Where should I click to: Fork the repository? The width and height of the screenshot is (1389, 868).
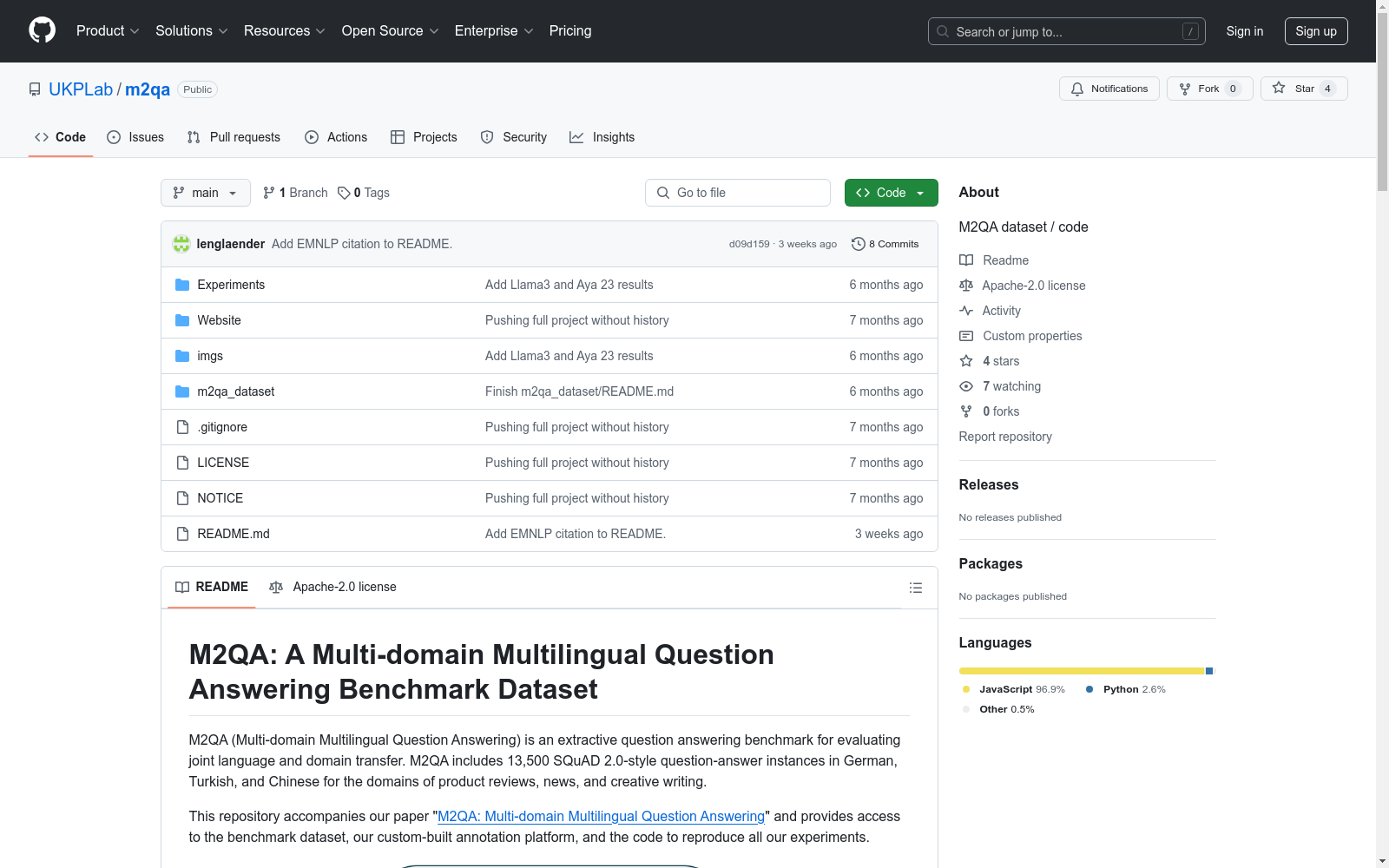tap(1210, 89)
